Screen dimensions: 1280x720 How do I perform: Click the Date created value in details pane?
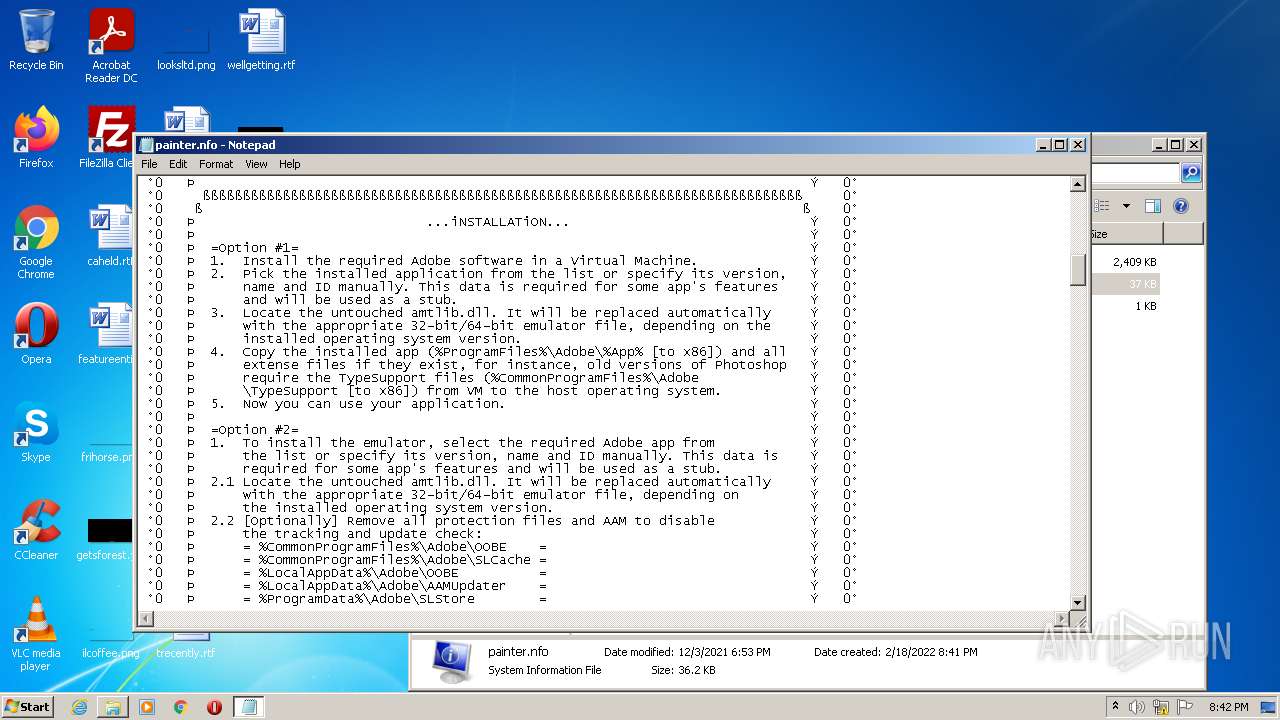[931, 652]
